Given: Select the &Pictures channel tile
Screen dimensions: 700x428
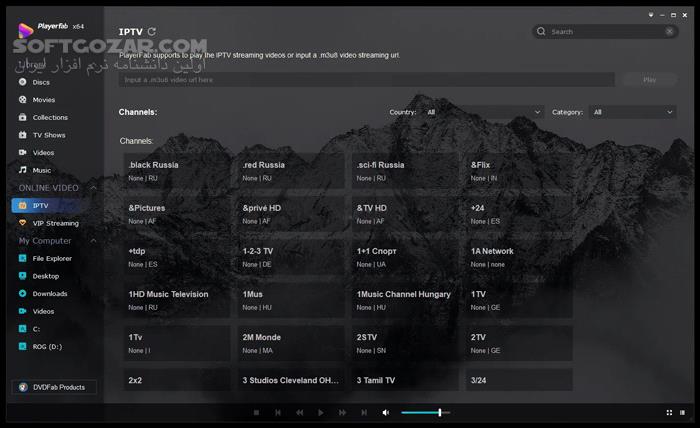Looking at the screenshot, I should pos(177,214).
